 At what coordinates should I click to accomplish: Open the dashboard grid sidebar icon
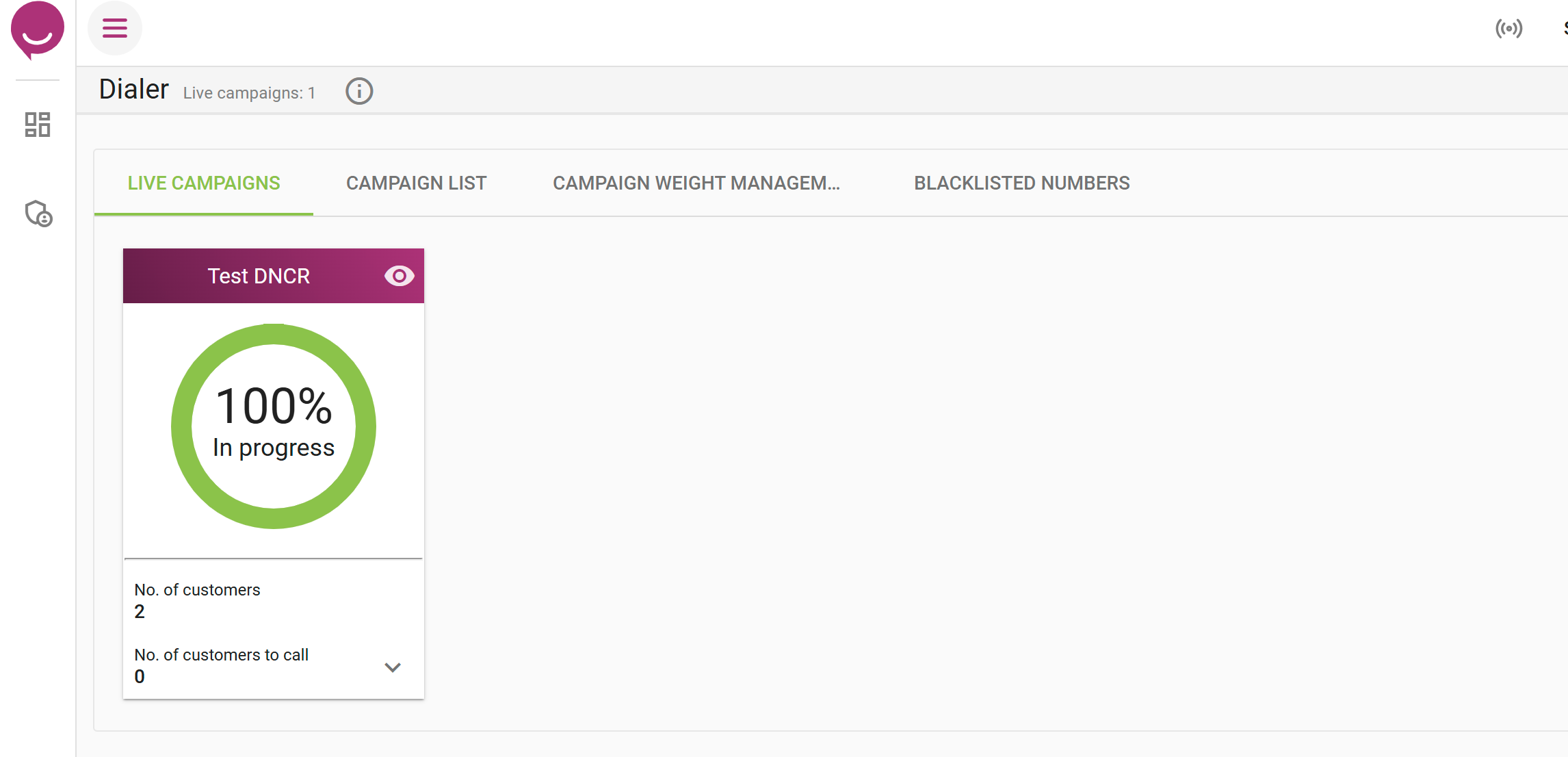(38, 125)
